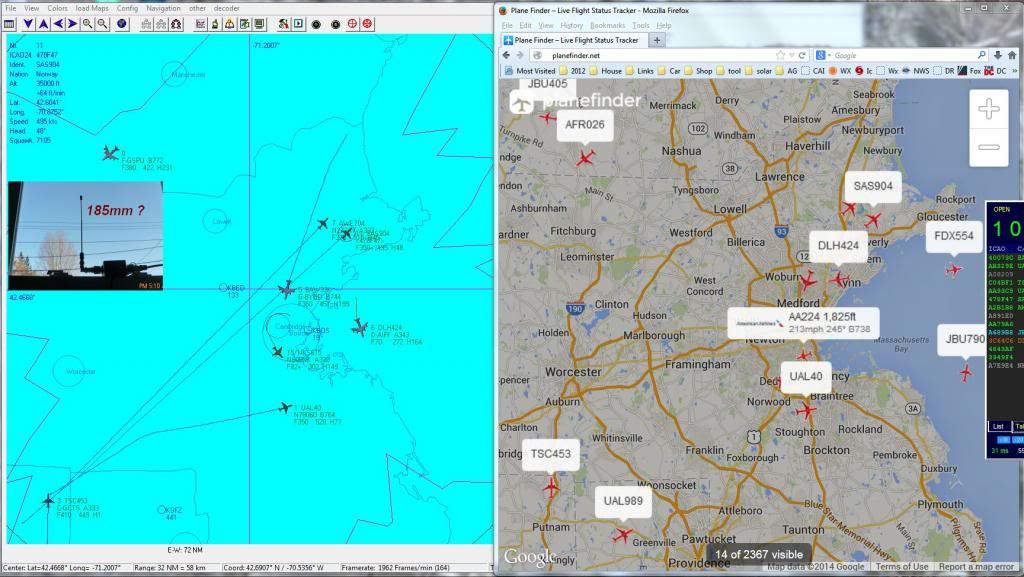Zoom in on the Plane Finder map
1024x577 pixels.
pos(989,108)
